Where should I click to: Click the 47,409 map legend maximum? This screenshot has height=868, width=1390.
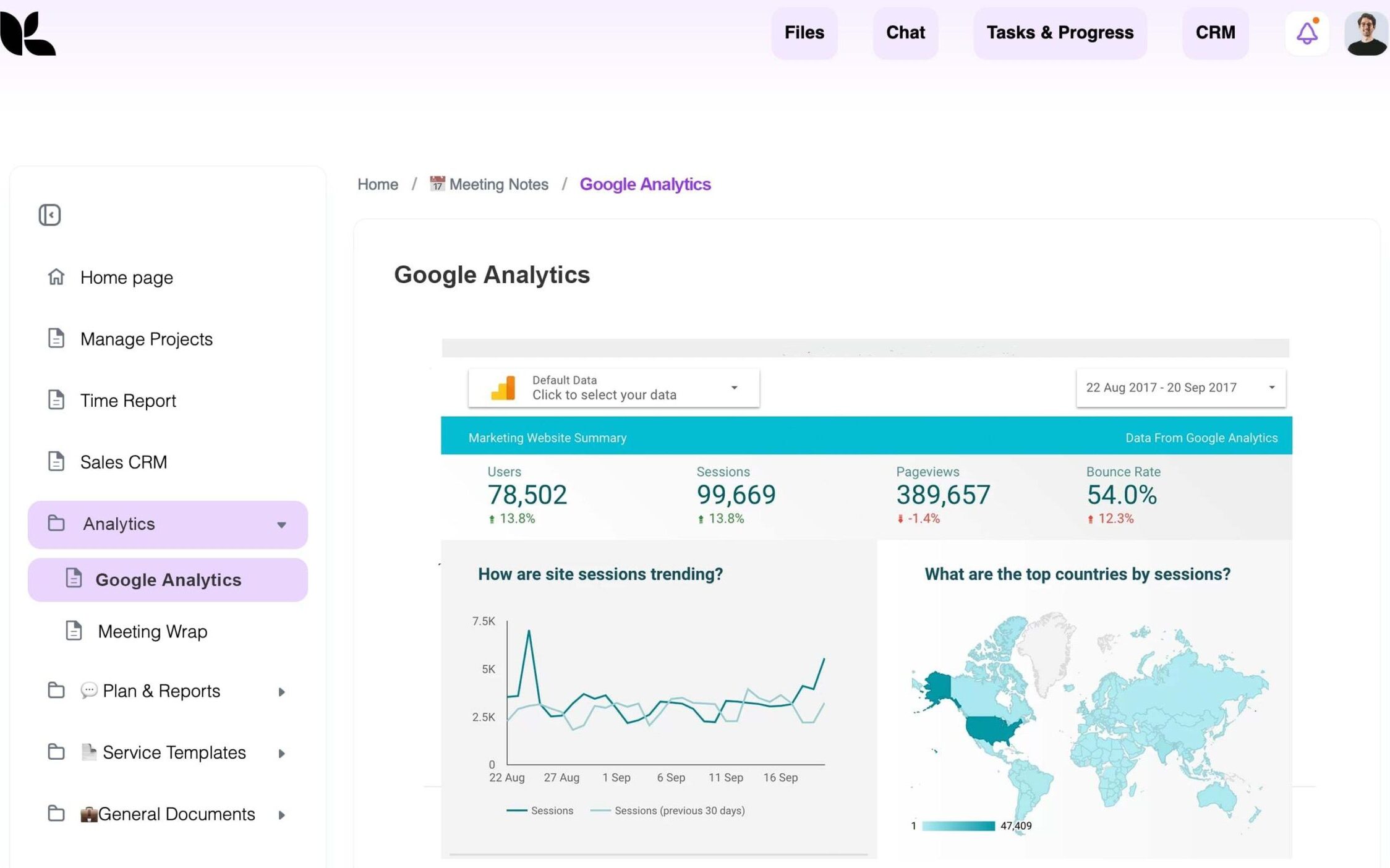click(x=1016, y=826)
